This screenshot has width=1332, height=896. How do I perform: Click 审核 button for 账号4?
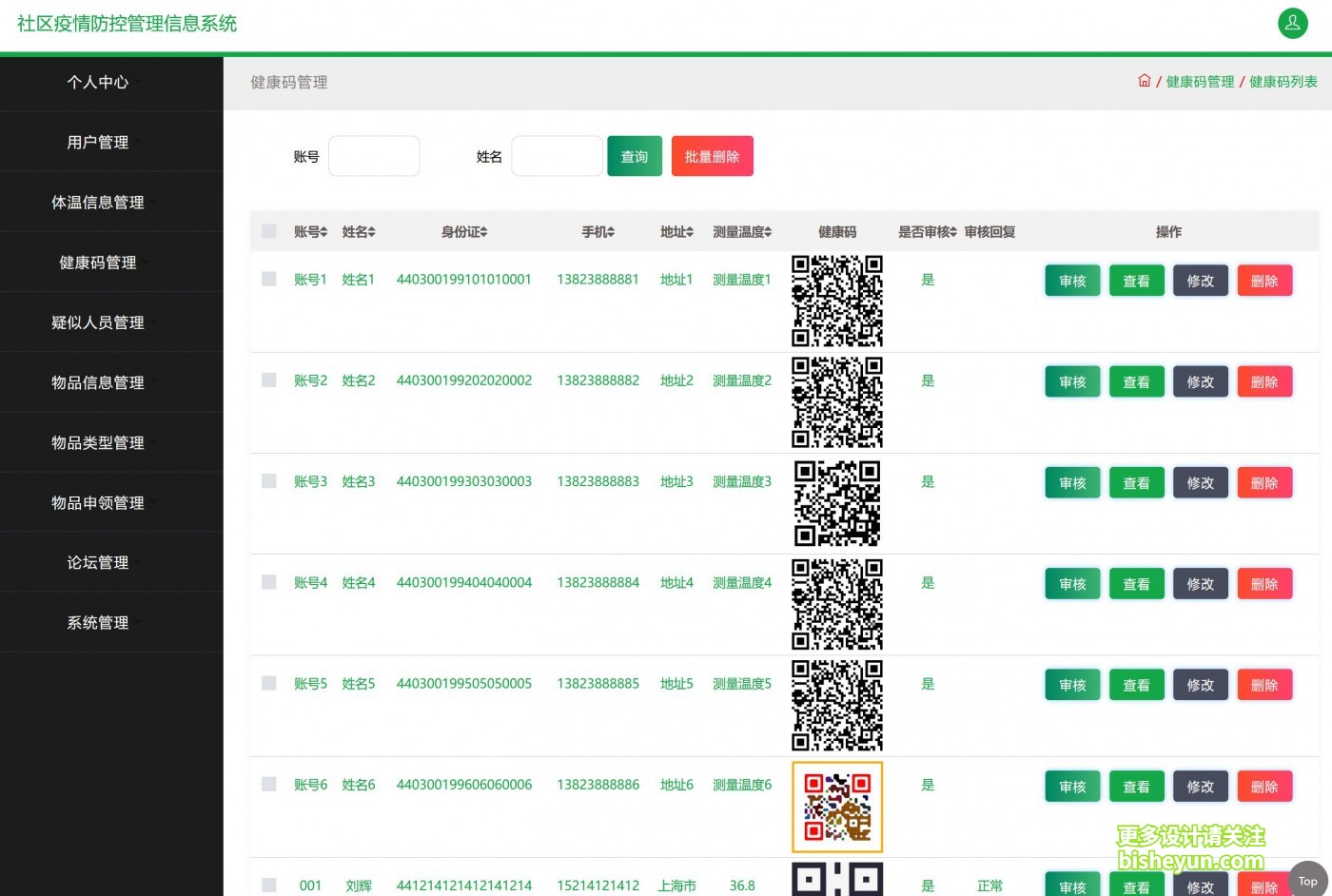pyautogui.click(x=1072, y=584)
